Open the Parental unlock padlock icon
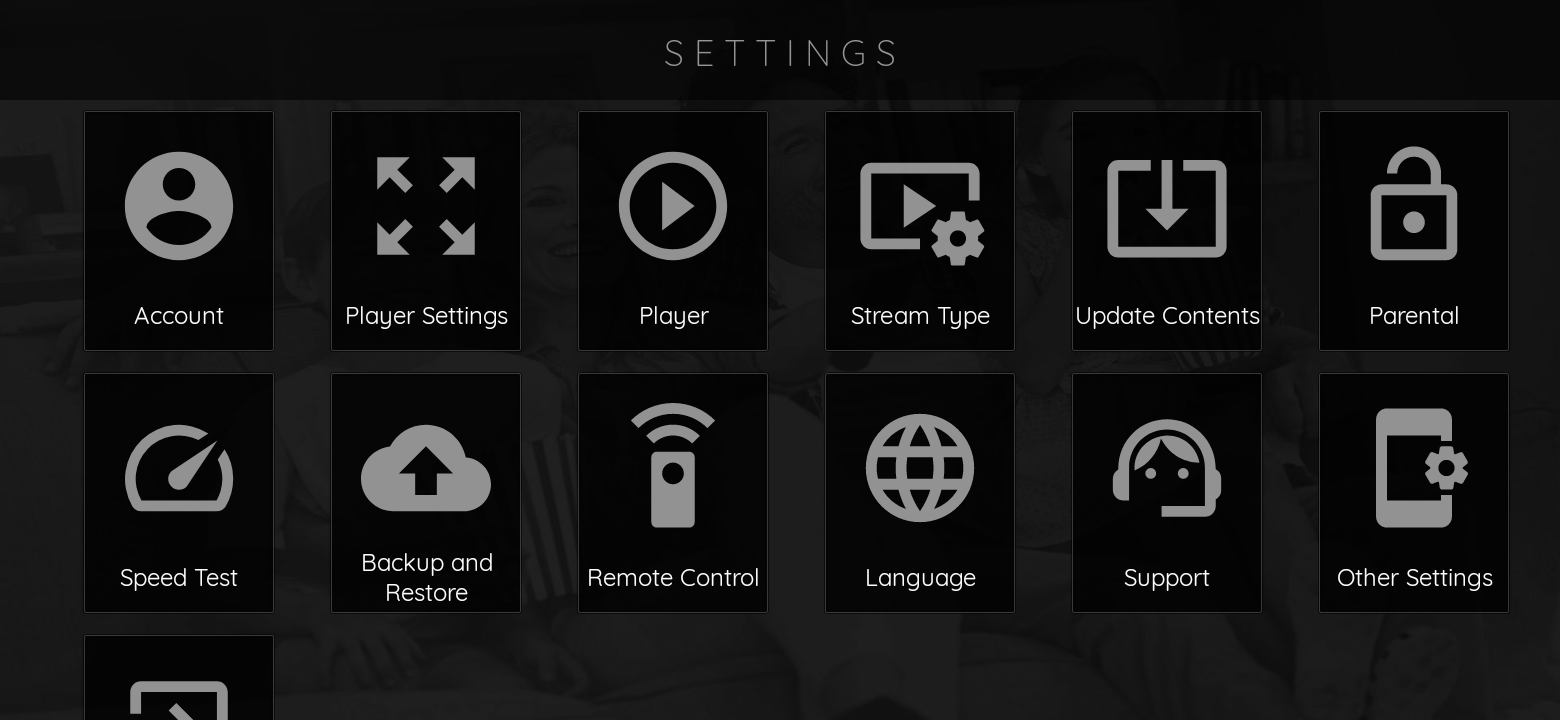This screenshot has width=1560, height=720. pyautogui.click(x=1414, y=203)
